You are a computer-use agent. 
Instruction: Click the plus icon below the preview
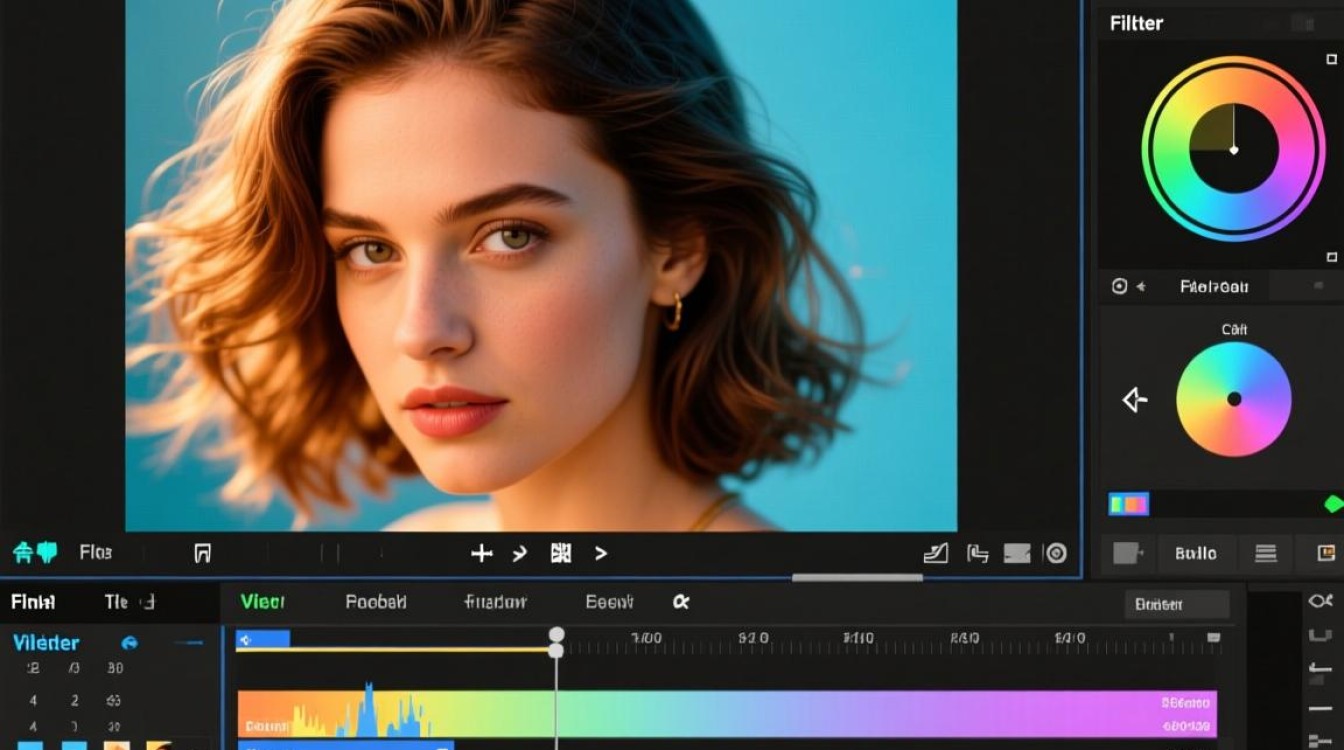(x=482, y=553)
